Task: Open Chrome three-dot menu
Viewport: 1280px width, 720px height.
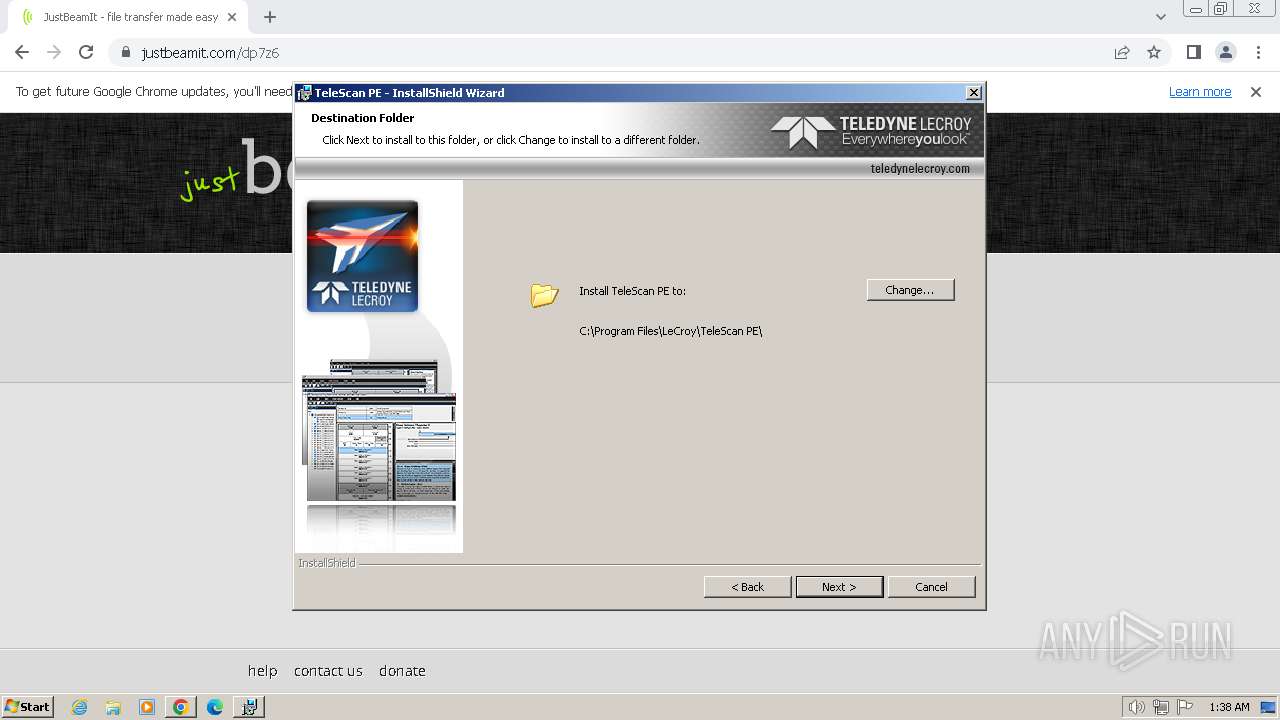Action: tap(1257, 52)
